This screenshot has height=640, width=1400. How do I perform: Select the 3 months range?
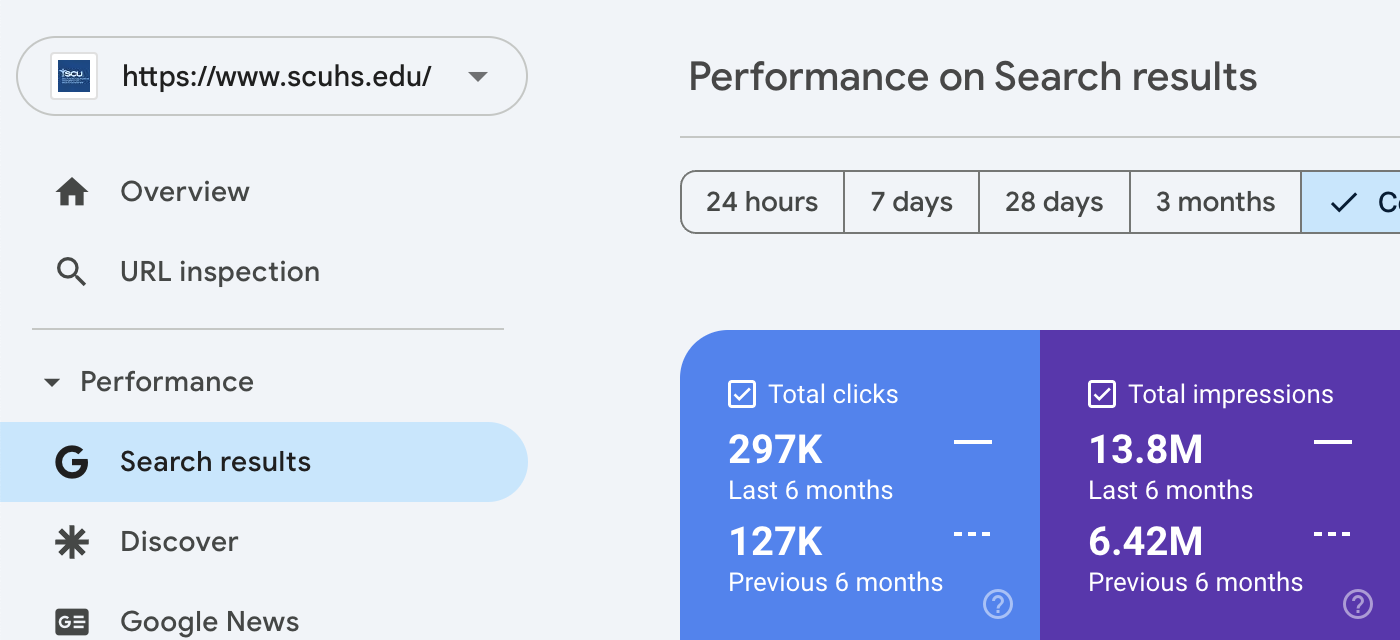(x=1216, y=202)
